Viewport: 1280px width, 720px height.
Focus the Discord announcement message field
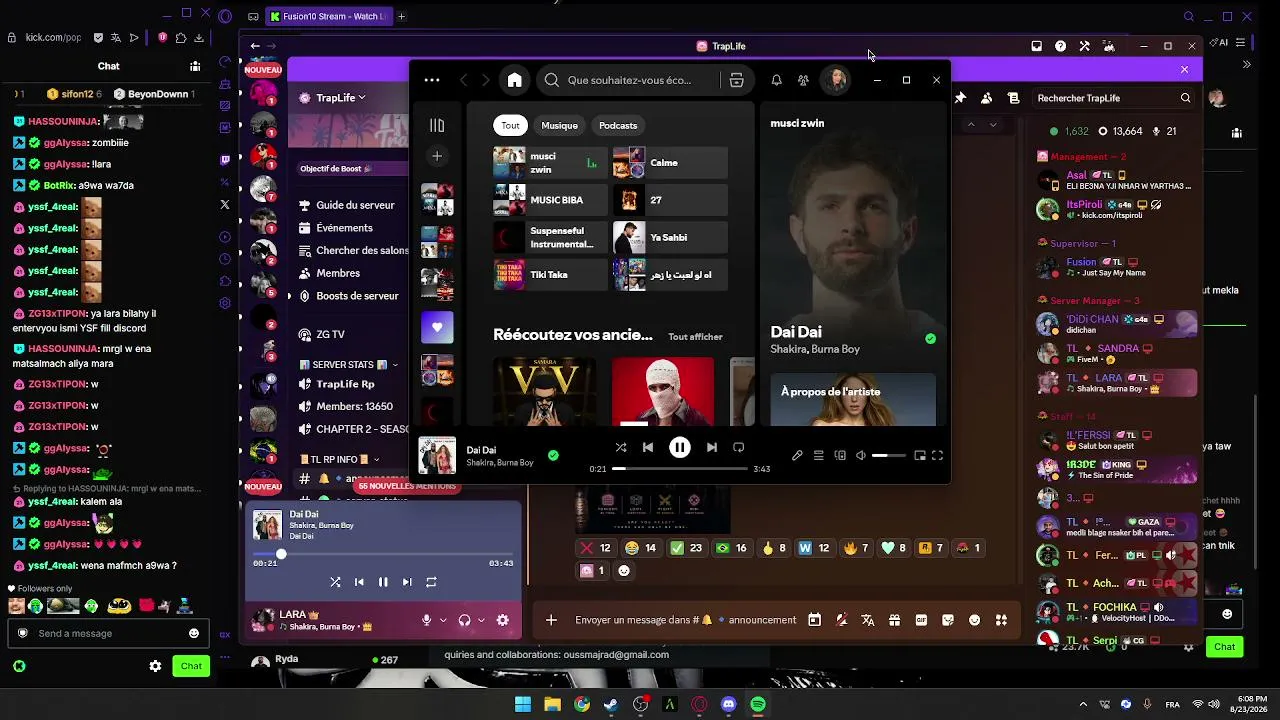point(686,620)
